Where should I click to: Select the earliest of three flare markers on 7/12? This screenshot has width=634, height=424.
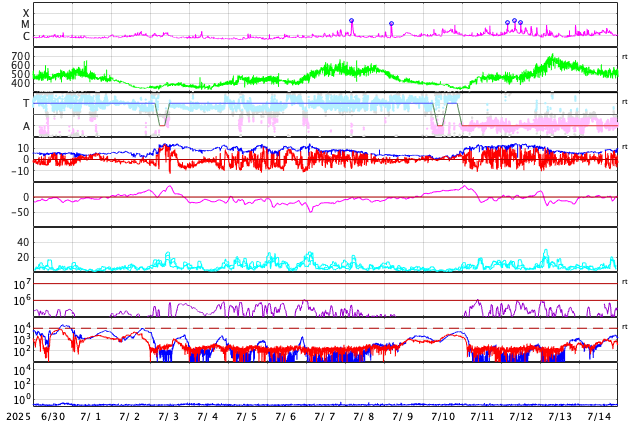[507, 23]
